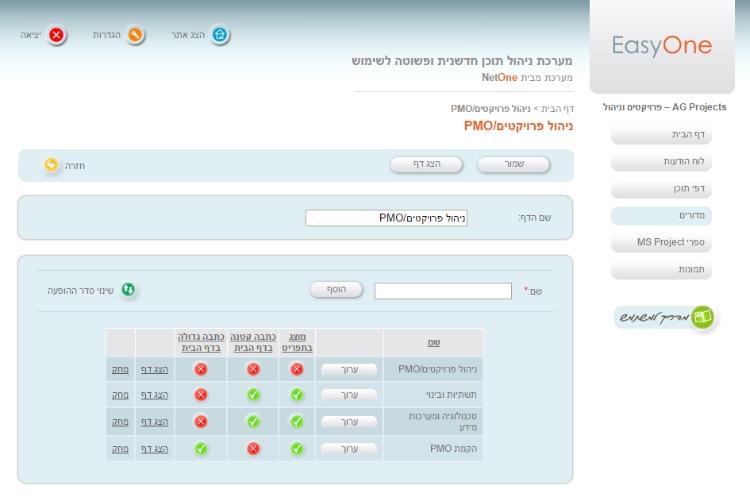Toggle 'כתבה קטנה' for תשתיות ובינוי row
The image size is (750, 500).
[254, 394]
